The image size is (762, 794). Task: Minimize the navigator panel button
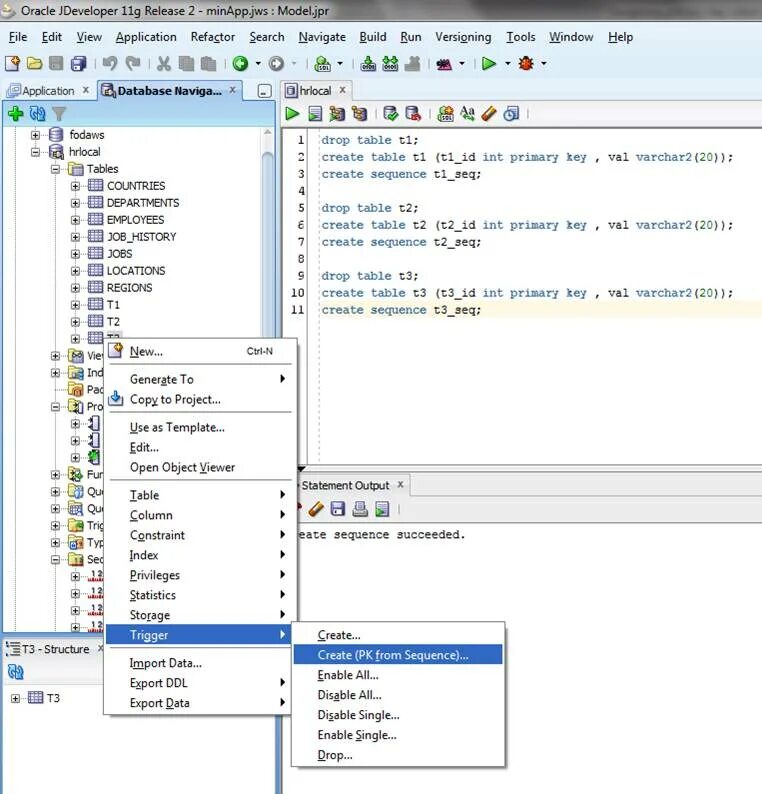(x=264, y=91)
